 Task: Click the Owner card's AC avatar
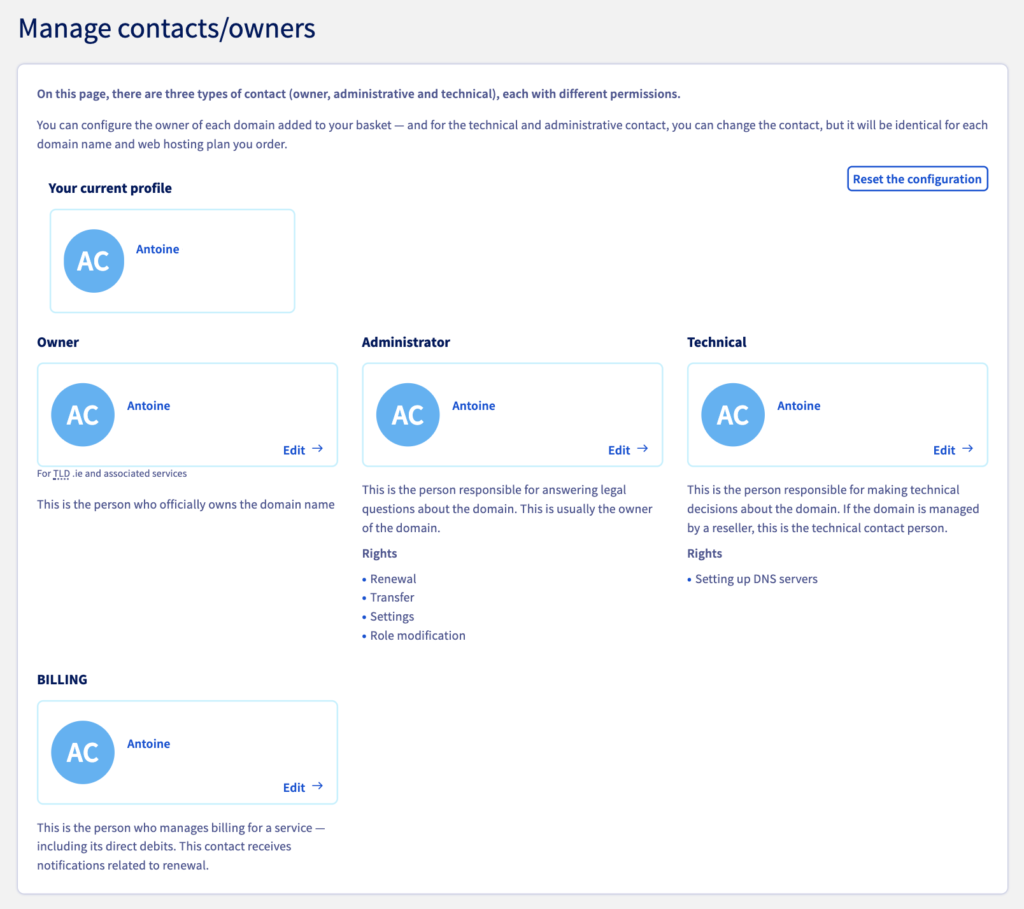[x=83, y=415]
